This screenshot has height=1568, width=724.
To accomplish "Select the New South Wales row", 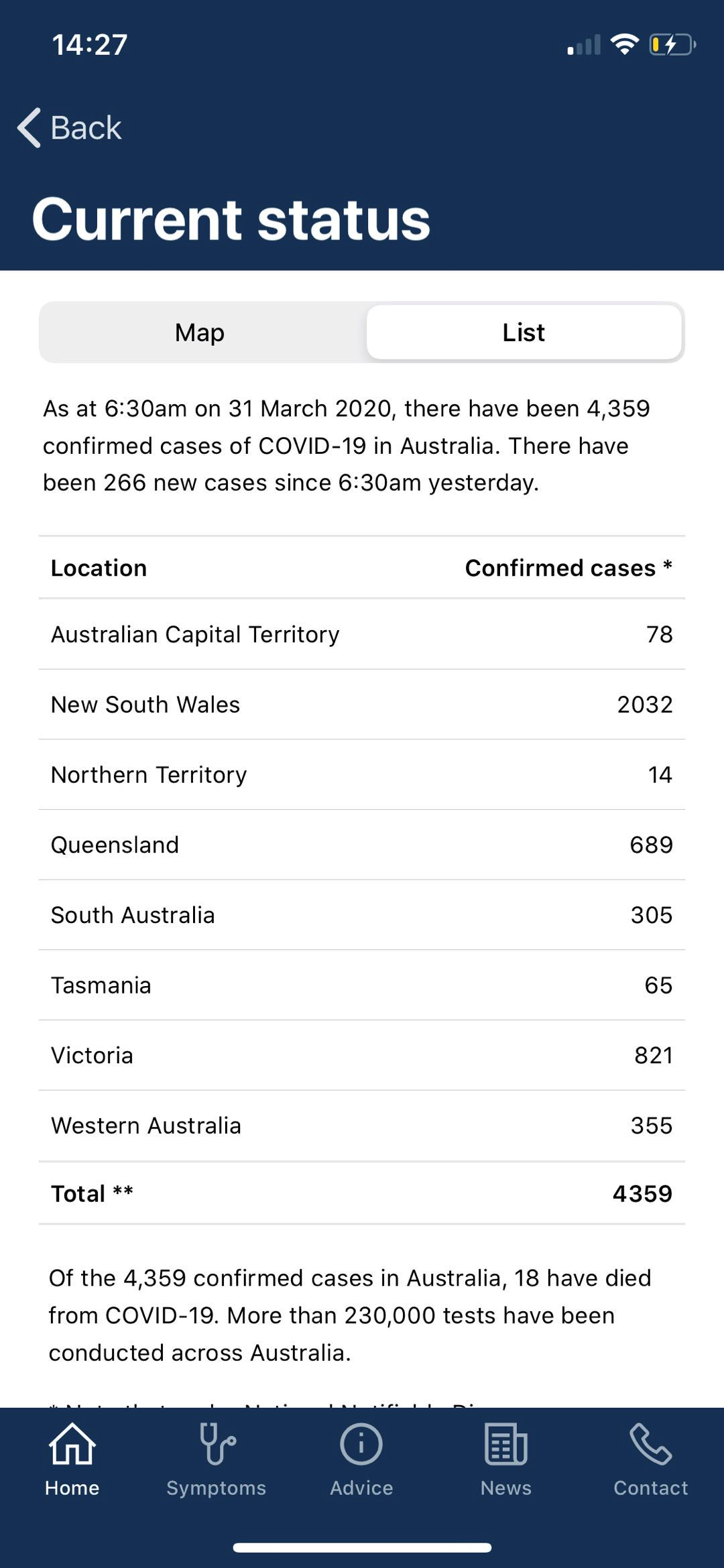I will [362, 705].
